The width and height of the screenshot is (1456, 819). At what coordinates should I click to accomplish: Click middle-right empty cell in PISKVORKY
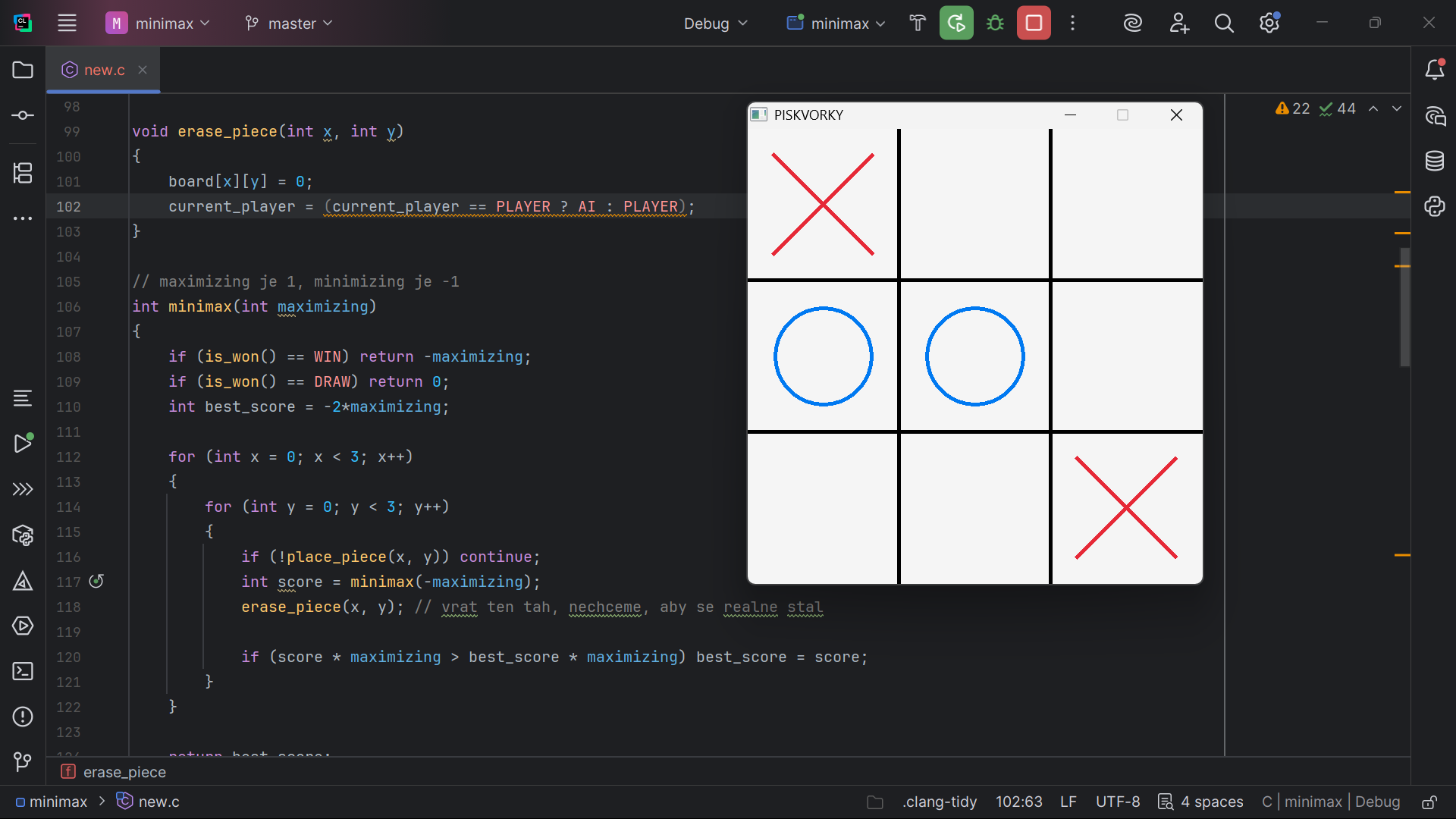1127,356
